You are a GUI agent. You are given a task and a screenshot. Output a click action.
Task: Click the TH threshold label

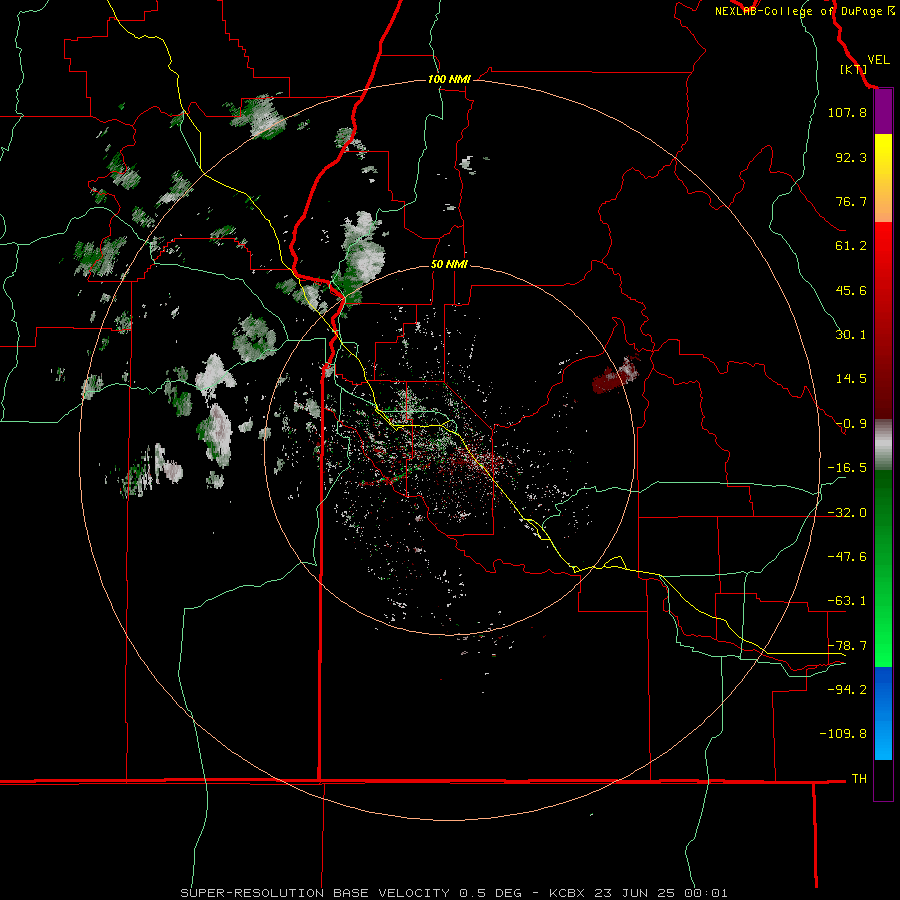click(x=859, y=779)
